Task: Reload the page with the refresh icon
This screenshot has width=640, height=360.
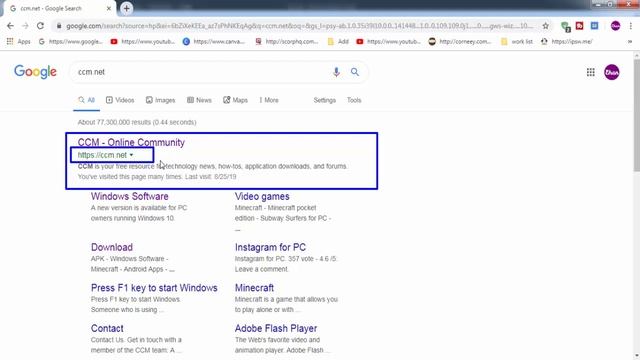Action: (40, 26)
